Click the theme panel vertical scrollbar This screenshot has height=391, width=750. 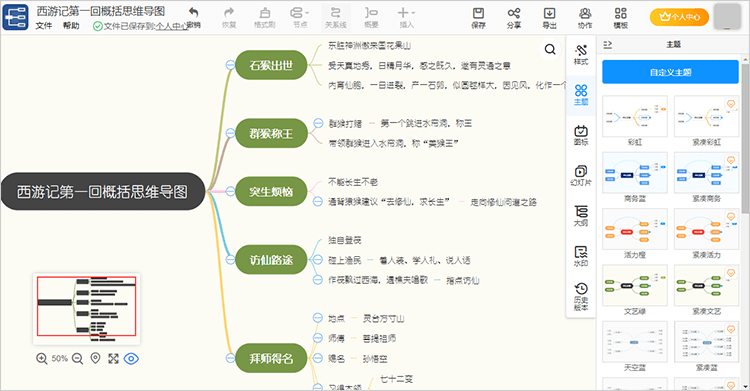(745, 139)
